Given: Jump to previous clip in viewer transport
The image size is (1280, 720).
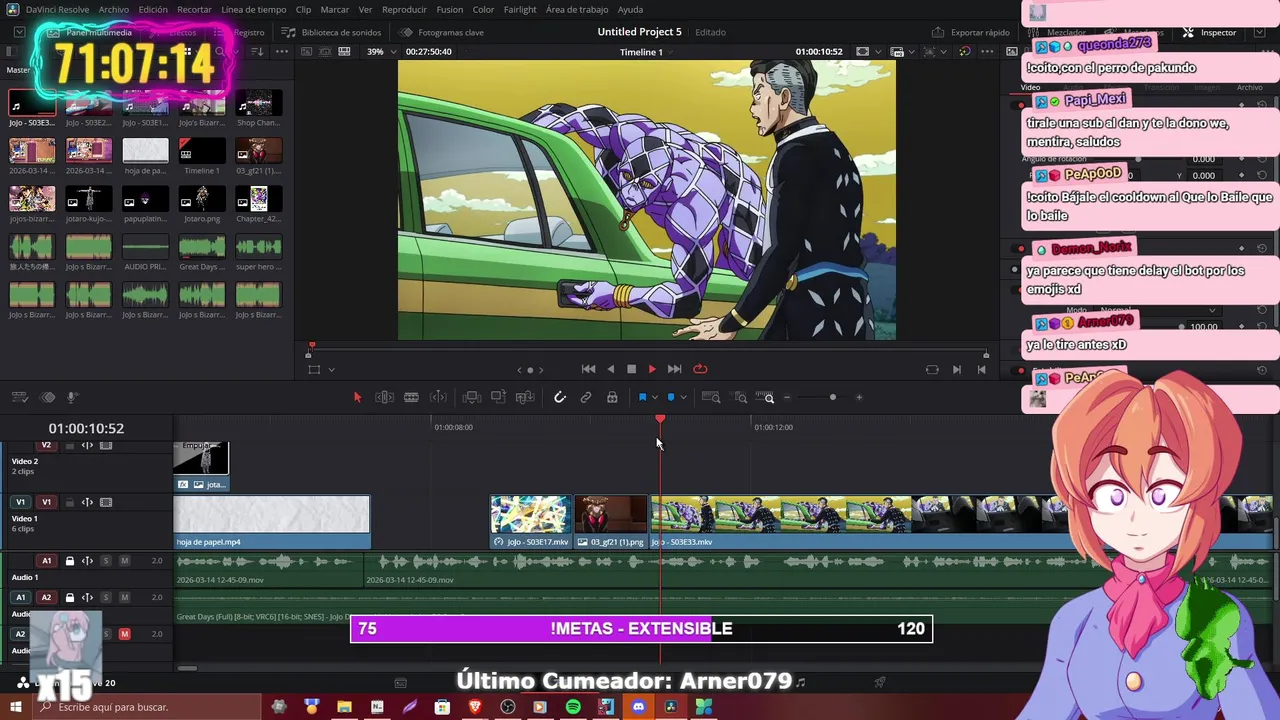Looking at the screenshot, I should pos(588,369).
